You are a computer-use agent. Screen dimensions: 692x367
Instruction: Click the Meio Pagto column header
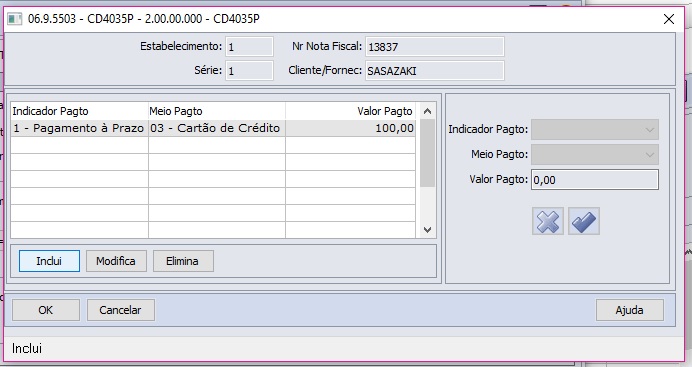pyautogui.click(x=217, y=111)
